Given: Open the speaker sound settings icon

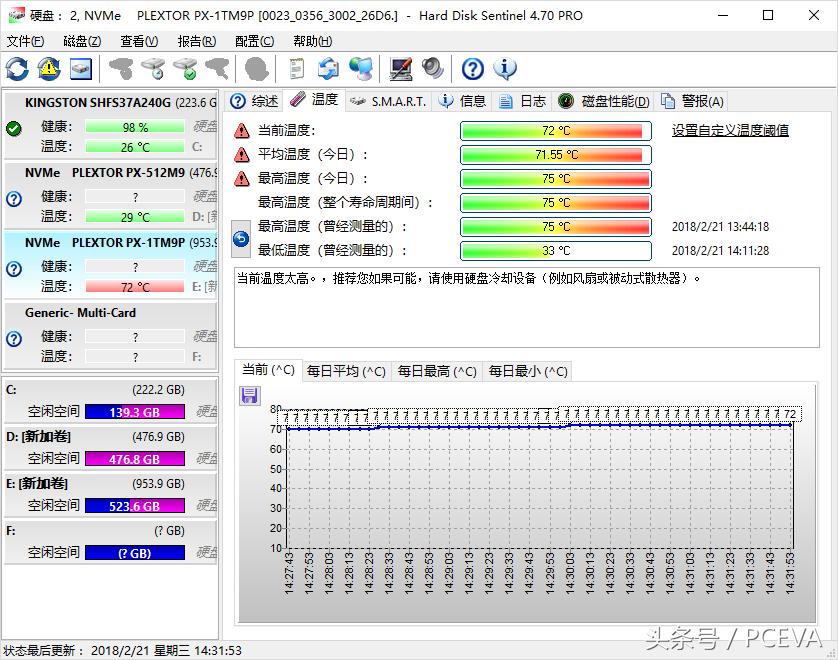Looking at the screenshot, I should pos(434,69).
